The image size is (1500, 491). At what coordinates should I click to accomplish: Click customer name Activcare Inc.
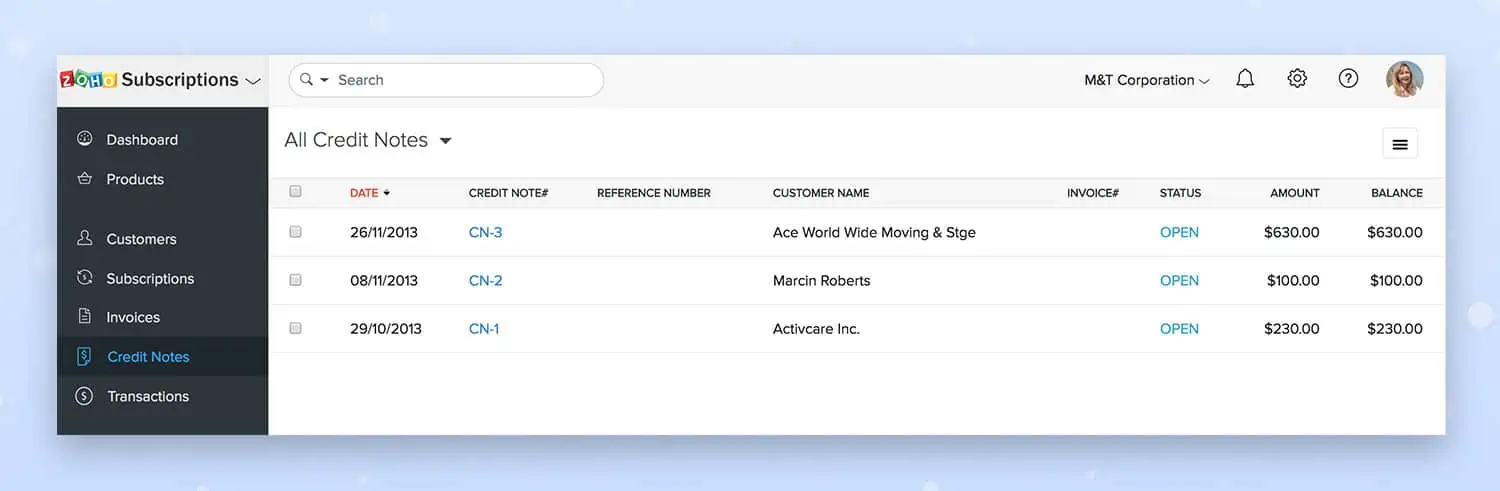pos(816,328)
